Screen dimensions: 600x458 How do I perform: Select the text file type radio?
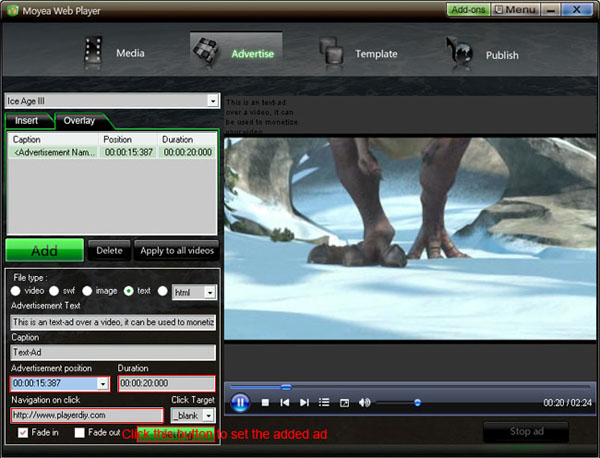click(x=129, y=291)
